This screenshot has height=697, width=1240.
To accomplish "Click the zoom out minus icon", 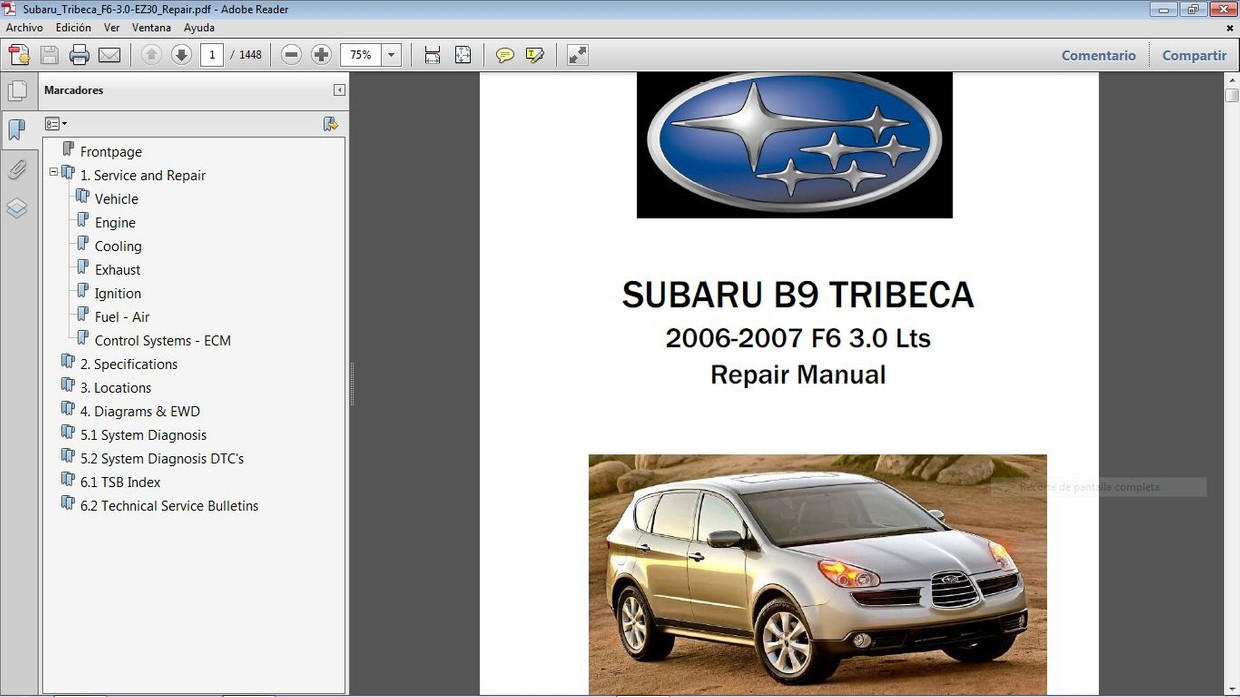I will 290,54.
